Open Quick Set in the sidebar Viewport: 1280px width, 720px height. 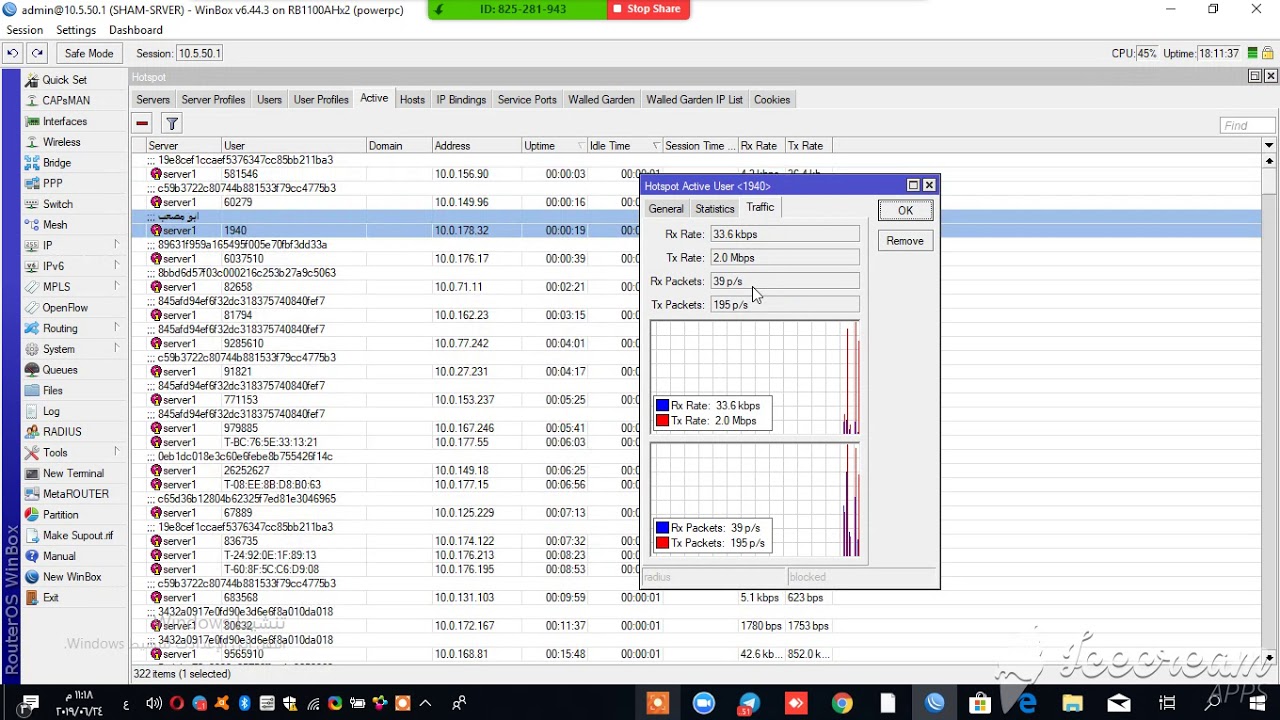tap(65, 80)
